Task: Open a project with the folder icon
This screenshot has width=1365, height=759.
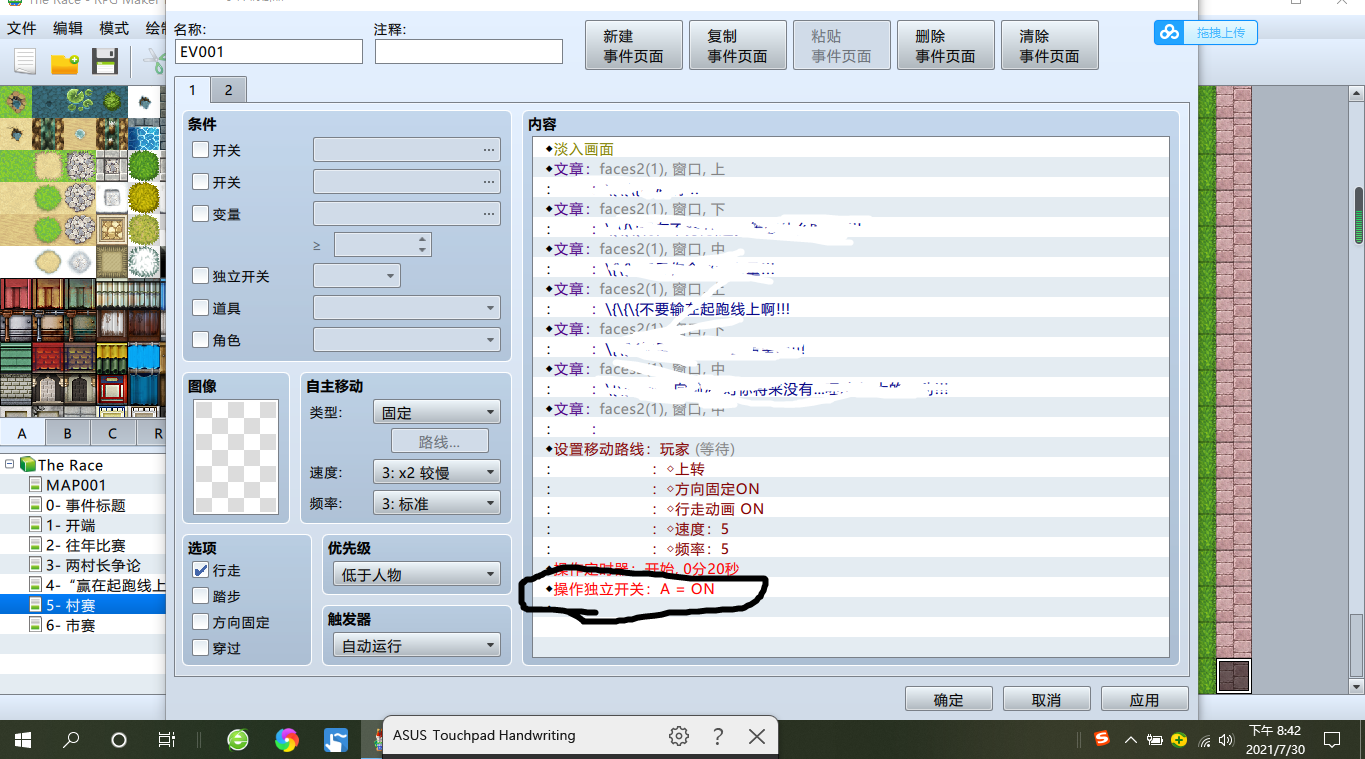Action: click(65, 62)
